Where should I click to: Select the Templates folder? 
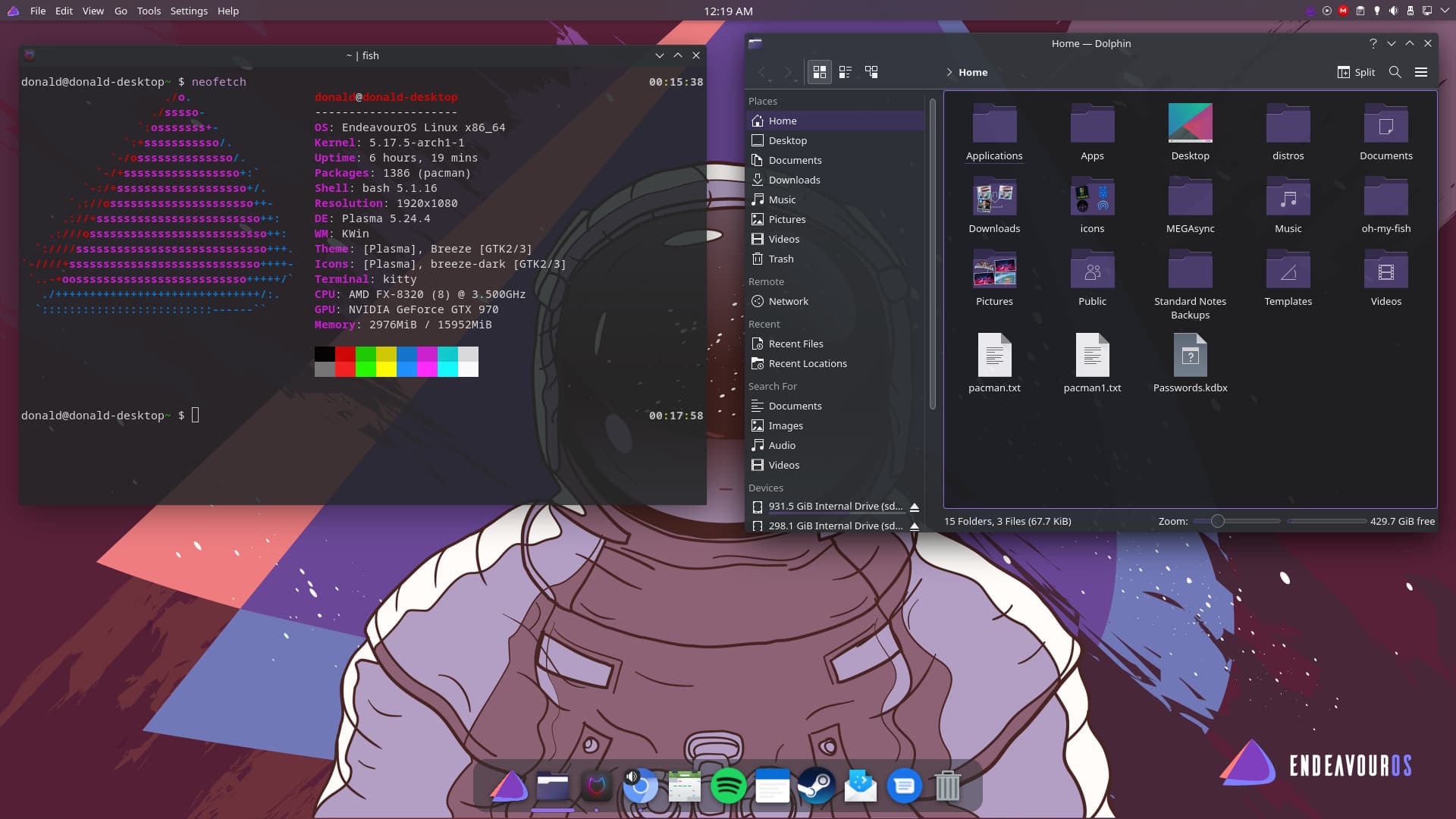click(x=1288, y=278)
